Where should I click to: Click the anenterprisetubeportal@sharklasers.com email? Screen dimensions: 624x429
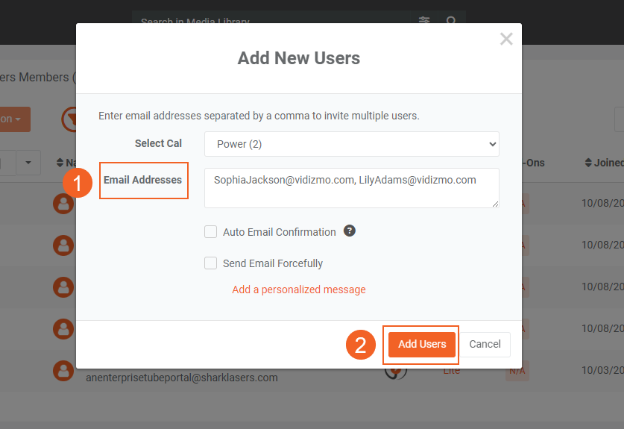point(180,378)
